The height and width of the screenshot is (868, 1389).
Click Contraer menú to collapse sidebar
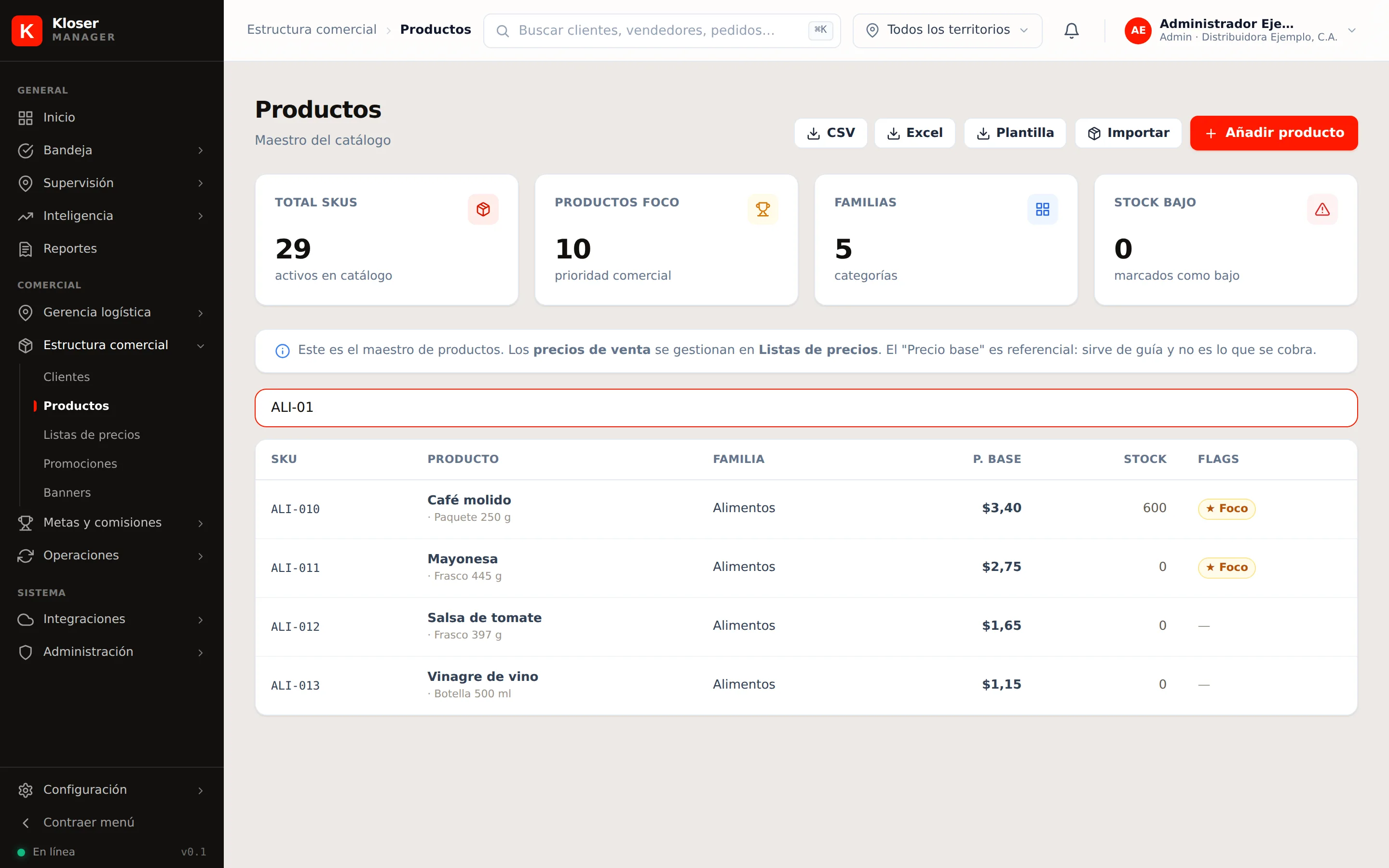(89, 823)
